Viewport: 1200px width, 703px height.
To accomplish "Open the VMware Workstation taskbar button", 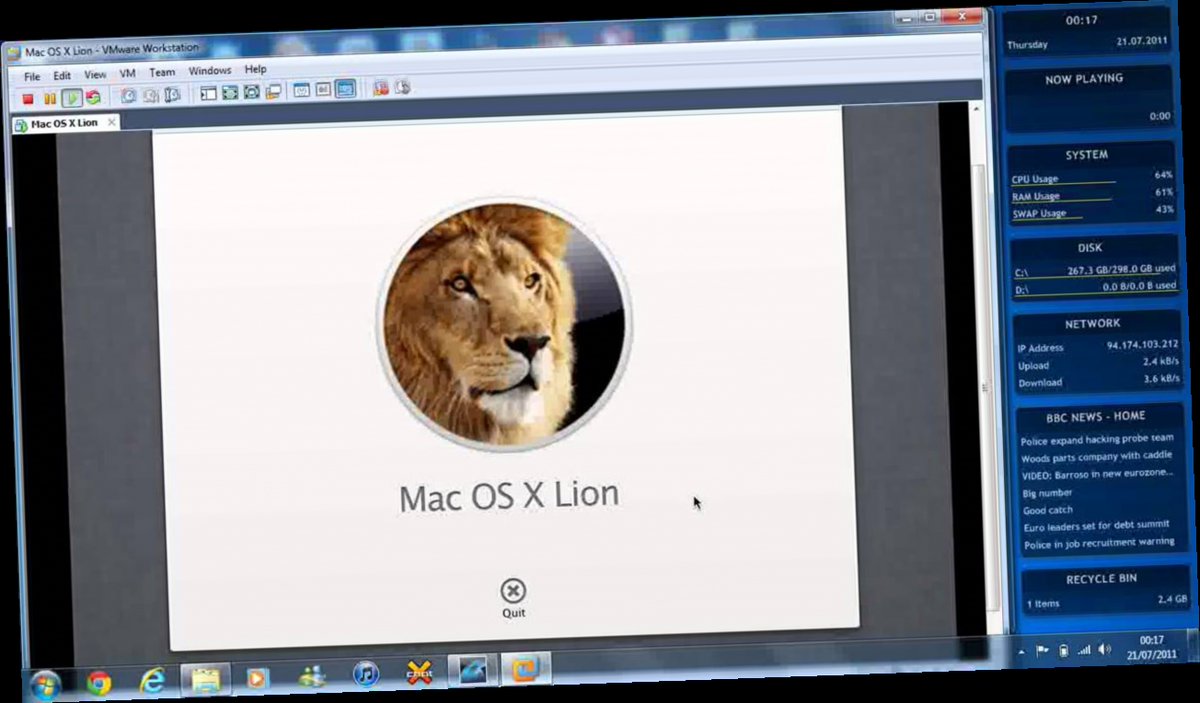I will coord(526,668).
